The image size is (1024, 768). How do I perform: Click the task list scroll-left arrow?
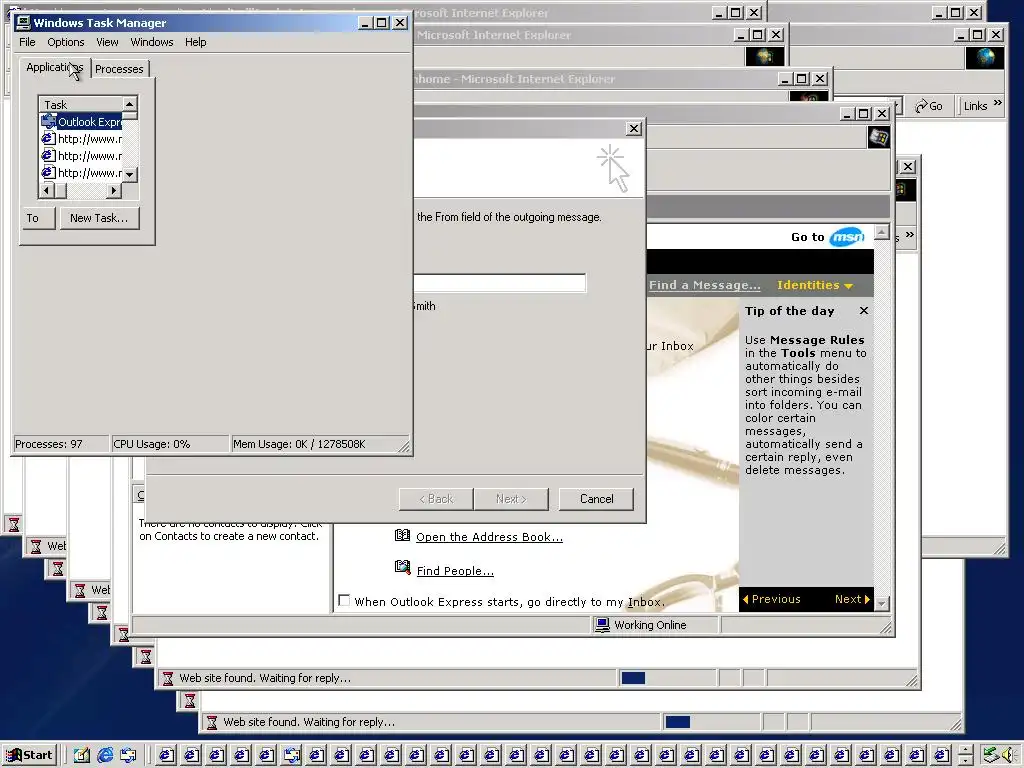click(46, 190)
